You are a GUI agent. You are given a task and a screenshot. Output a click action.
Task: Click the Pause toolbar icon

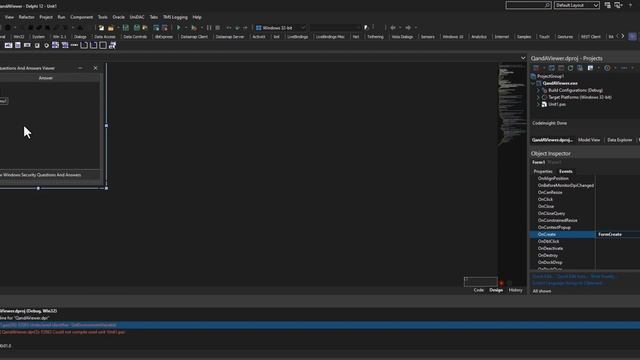(x=209, y=28)
